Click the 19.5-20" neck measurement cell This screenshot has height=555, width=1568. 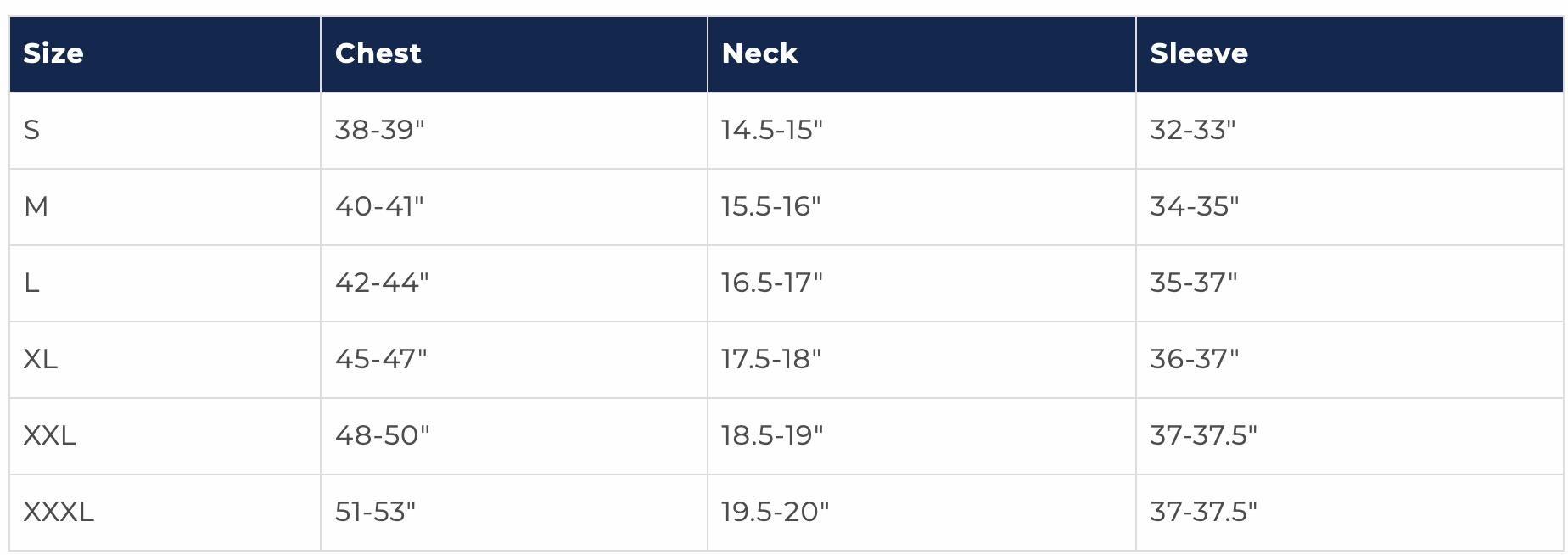(x=775, y=512)
